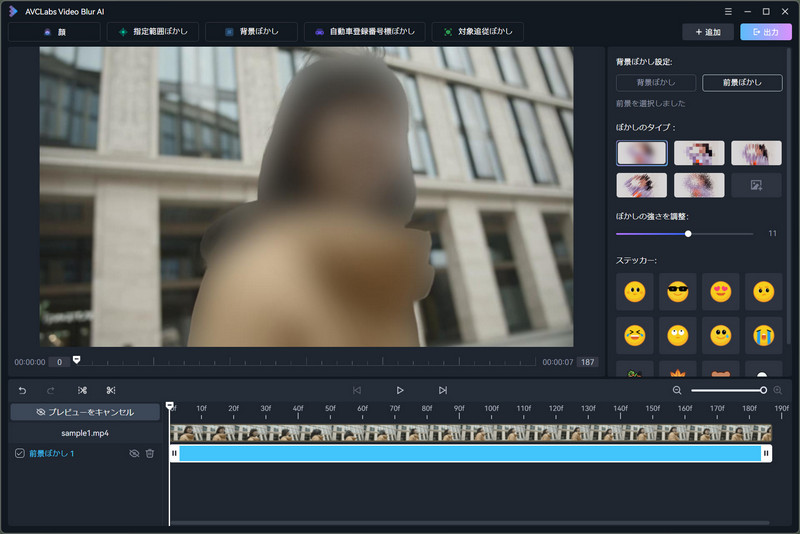Viewport: 800px width, 534px height.
Task: Click the scissors cut icon
Action: [x=111, y=391]
